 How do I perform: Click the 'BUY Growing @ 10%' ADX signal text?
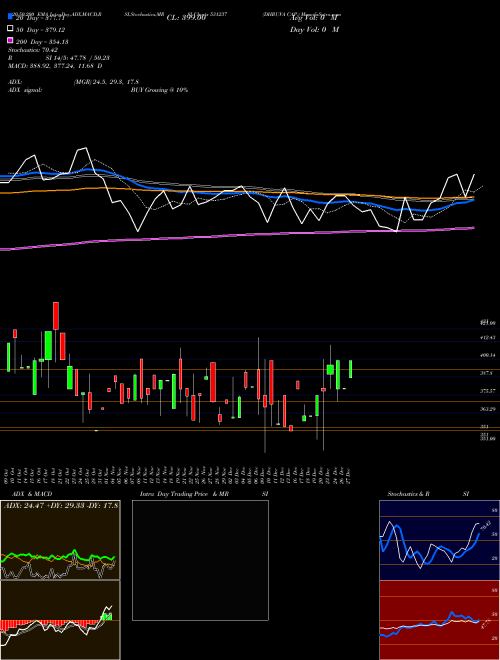[159, 90]
